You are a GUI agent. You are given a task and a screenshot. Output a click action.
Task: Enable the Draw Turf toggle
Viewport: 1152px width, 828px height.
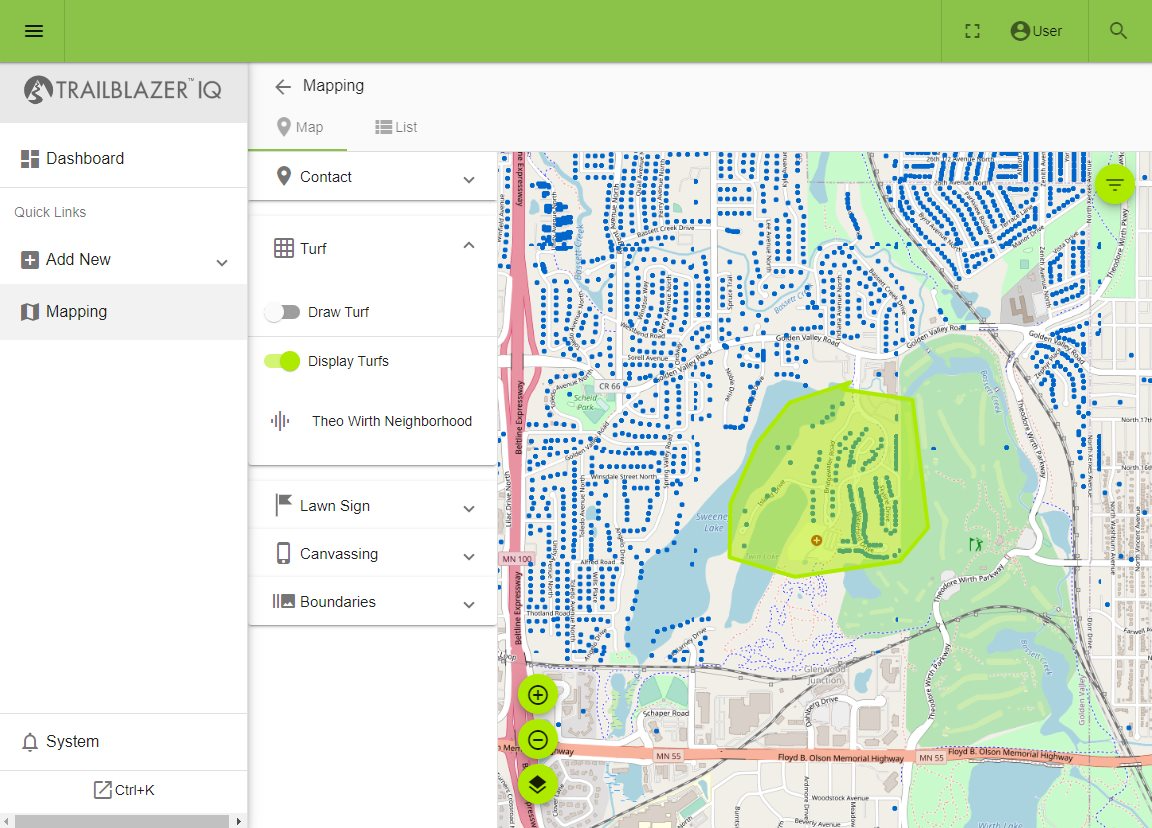coord(283,312)
